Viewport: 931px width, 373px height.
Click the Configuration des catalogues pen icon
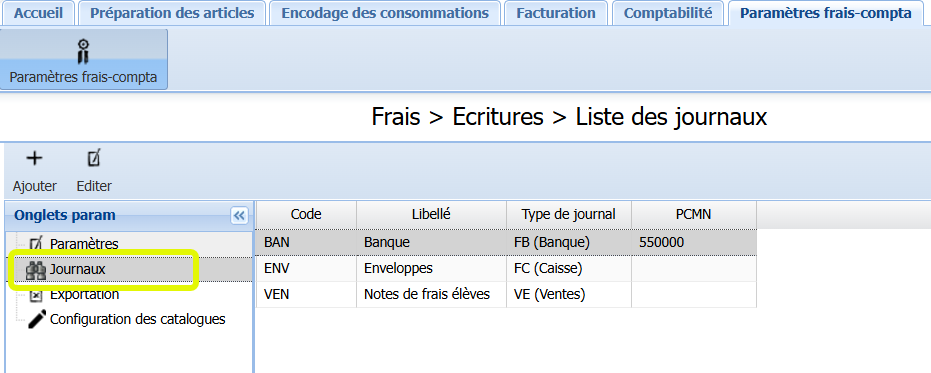tap(37, 320)
